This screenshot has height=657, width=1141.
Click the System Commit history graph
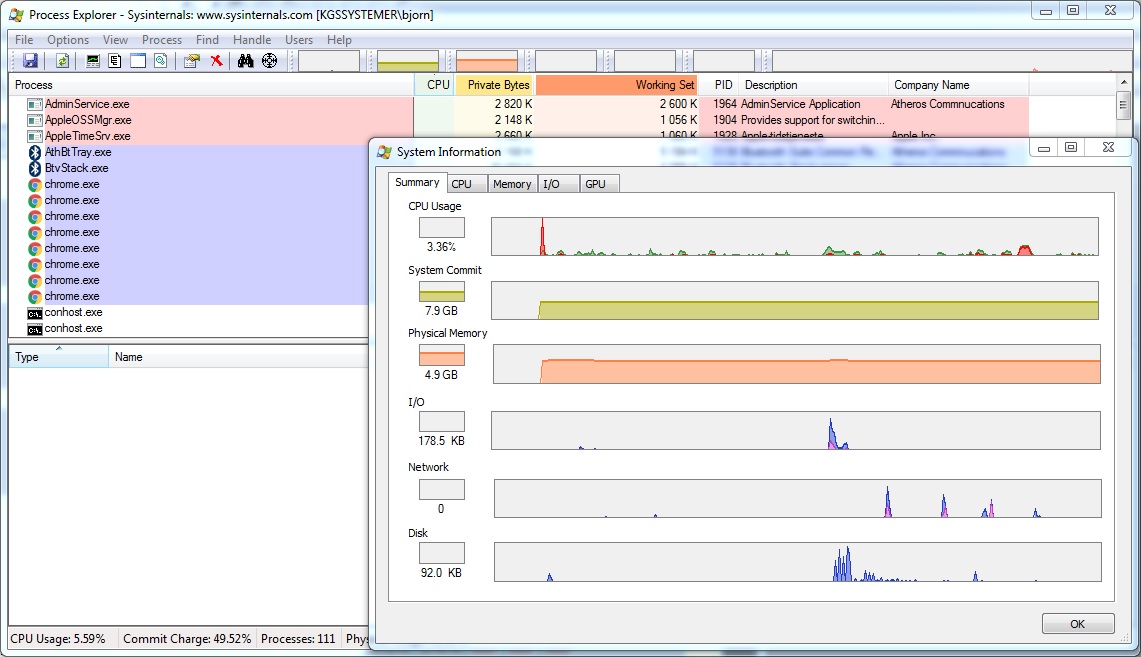tap(795, 300)
